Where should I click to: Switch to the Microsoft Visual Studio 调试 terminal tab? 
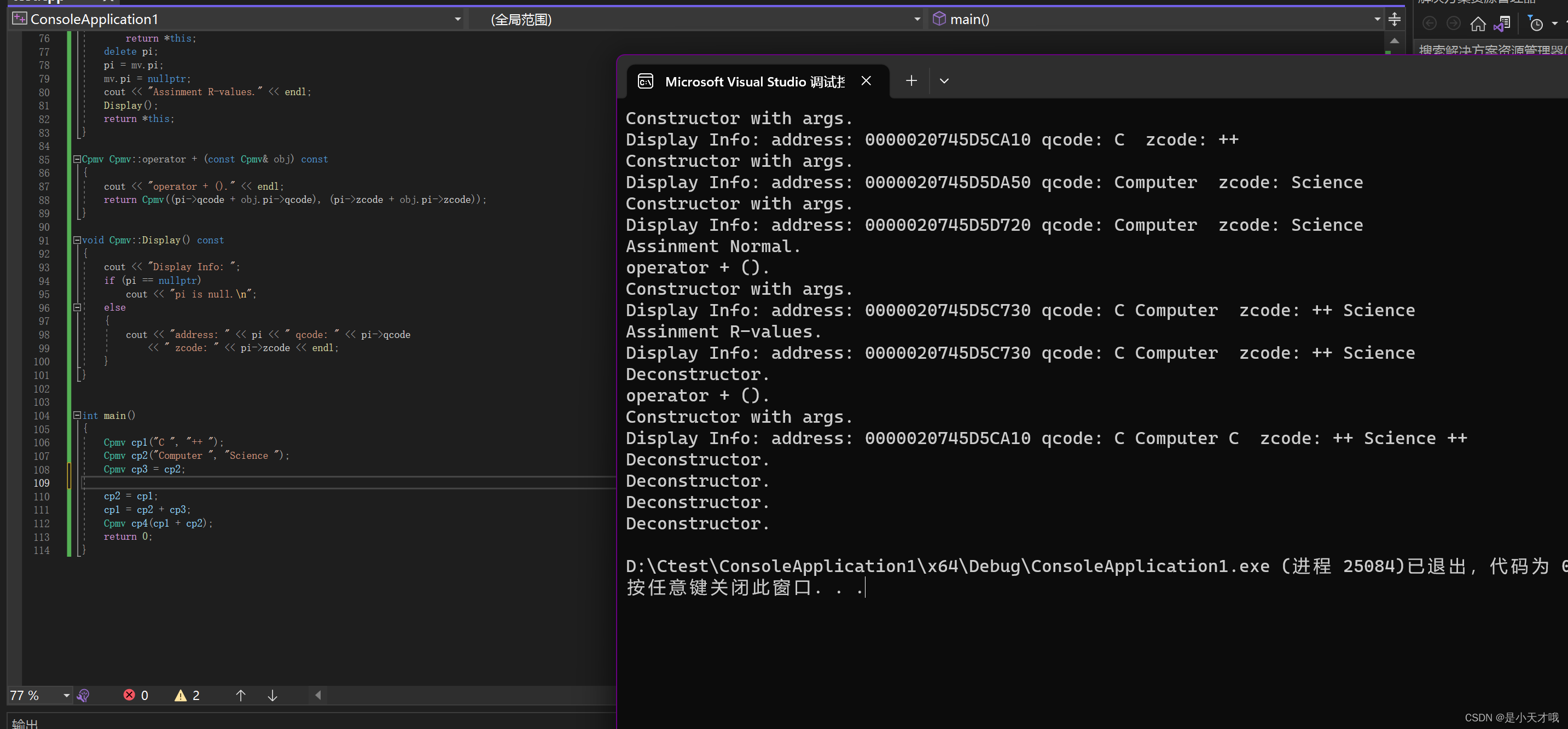point(755,81)
